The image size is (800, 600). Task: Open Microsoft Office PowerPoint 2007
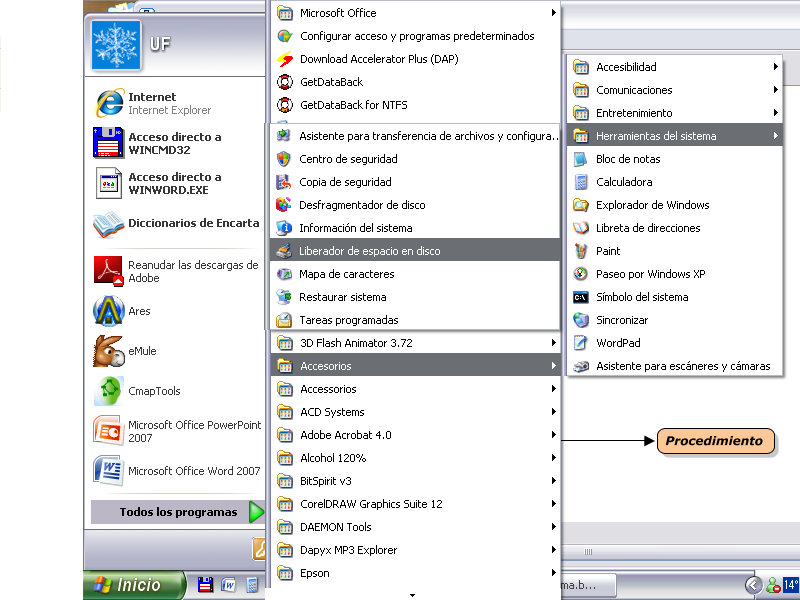pos(178,431)
